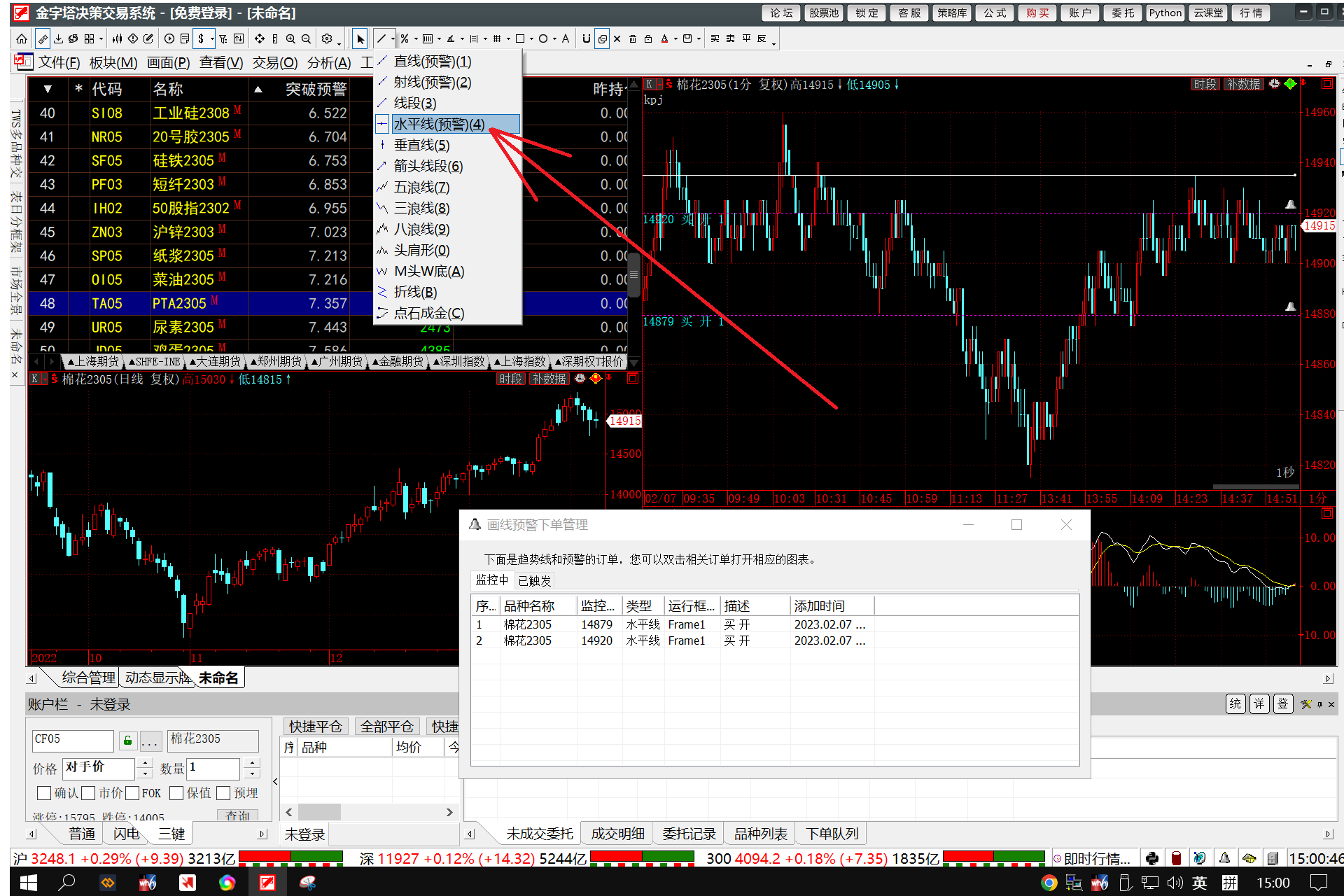Click the zoom in magnifier icon
Screen dimensions: 1344x896
(290, 39)
